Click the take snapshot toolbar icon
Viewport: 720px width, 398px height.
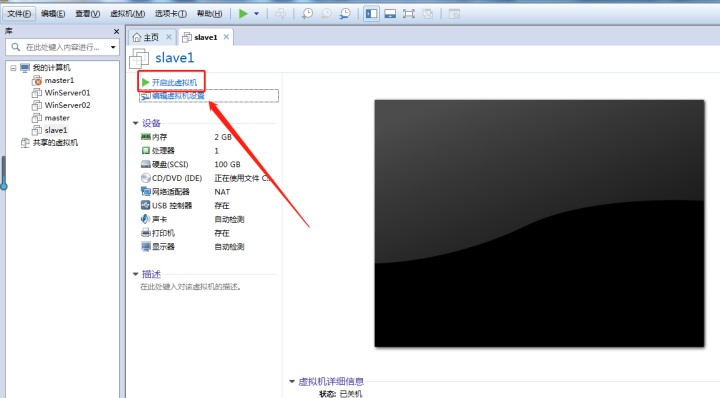click(x=307, y=14)
